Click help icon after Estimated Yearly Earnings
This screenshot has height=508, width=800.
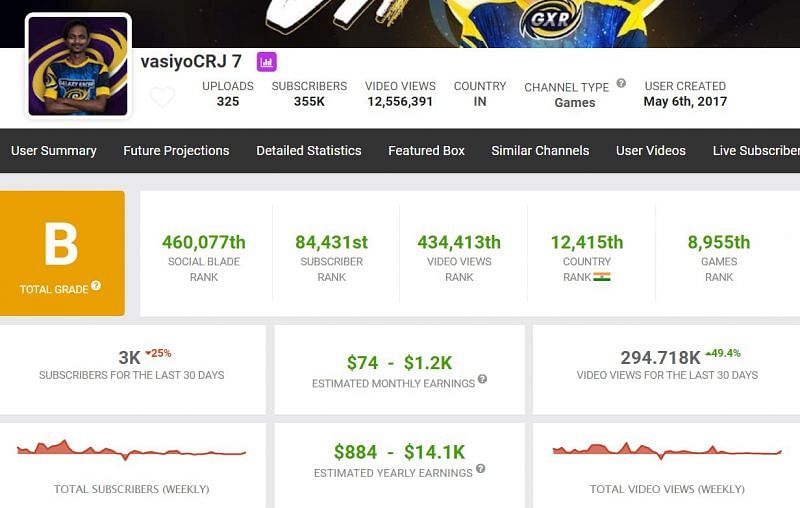tap(480, 469)
